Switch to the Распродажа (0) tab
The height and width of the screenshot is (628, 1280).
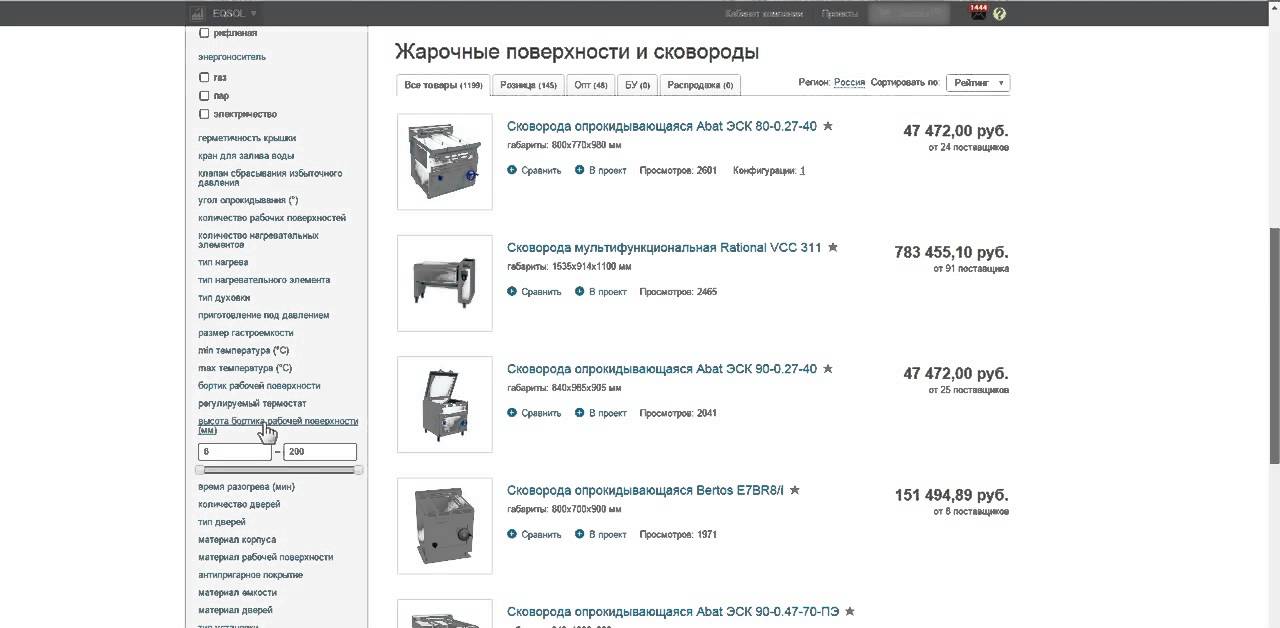700,85
